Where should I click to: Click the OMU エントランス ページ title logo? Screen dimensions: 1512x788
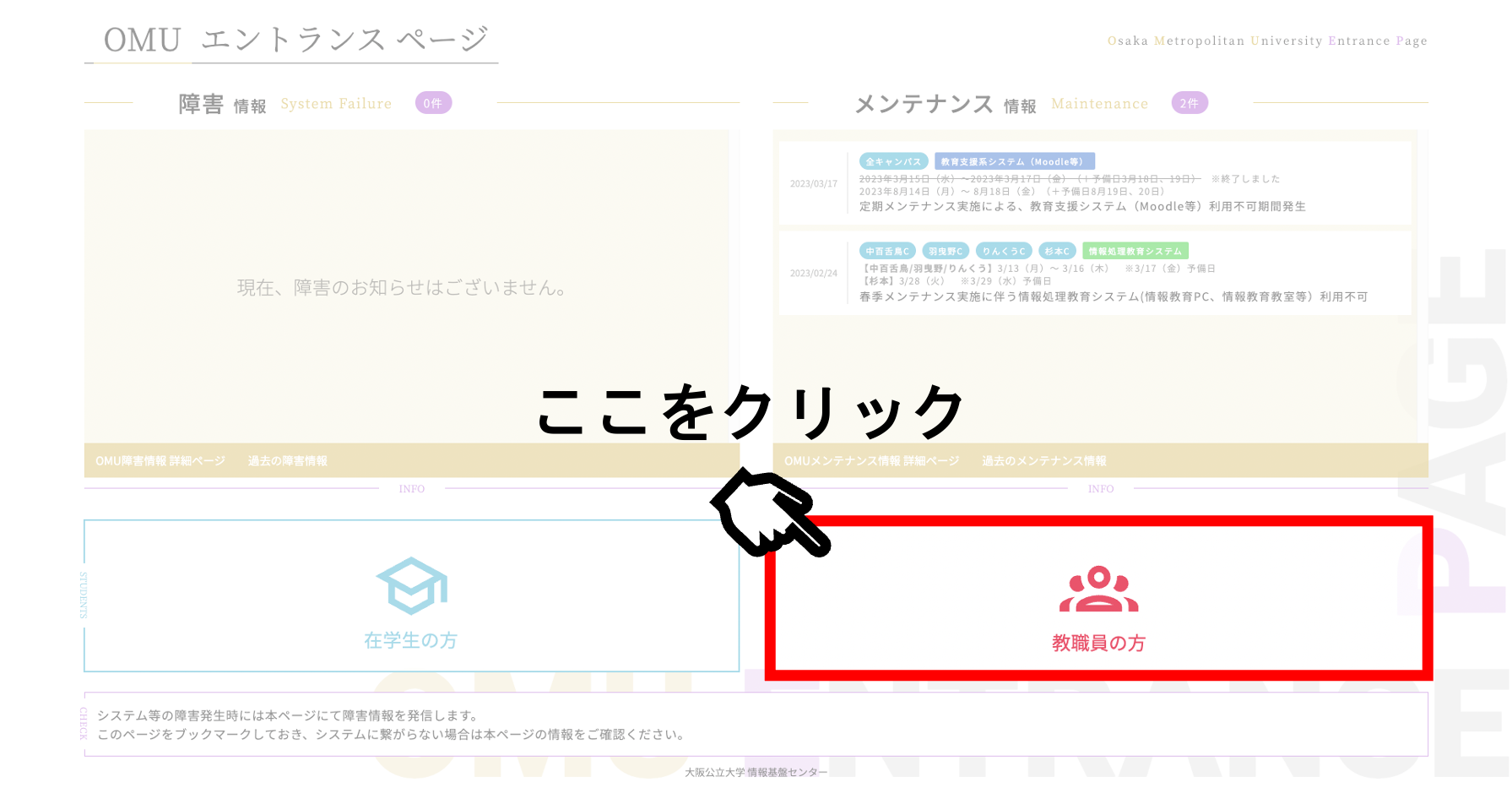295,40
